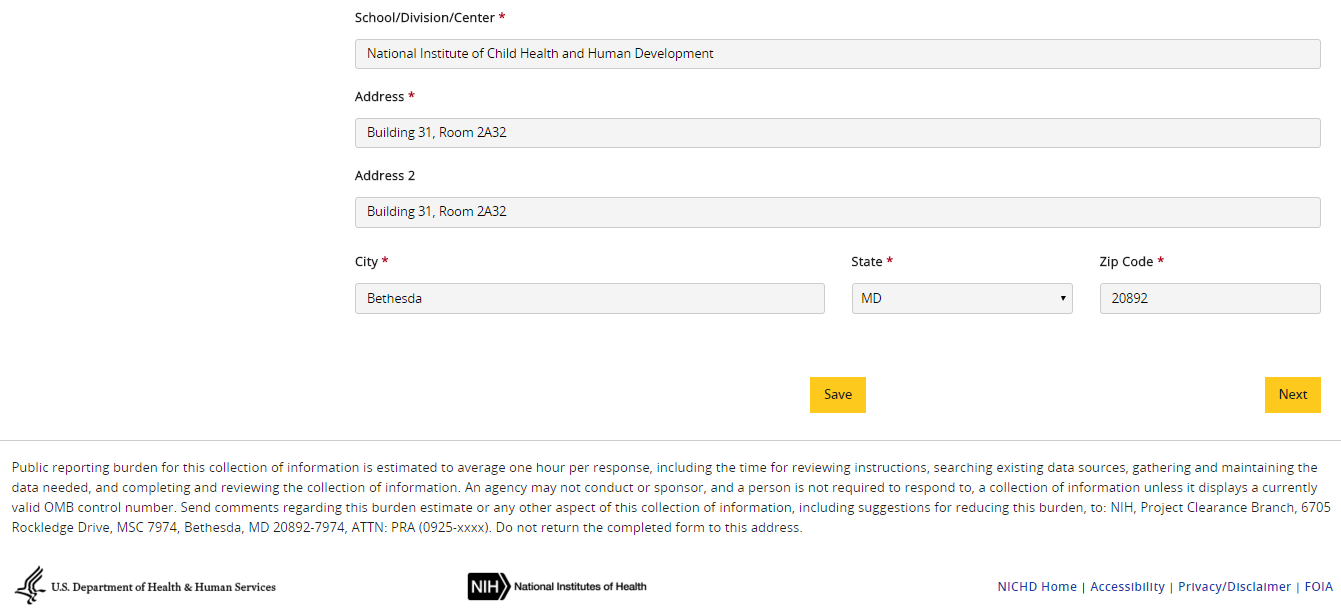Go to next page with Next button

point(1292,395)
